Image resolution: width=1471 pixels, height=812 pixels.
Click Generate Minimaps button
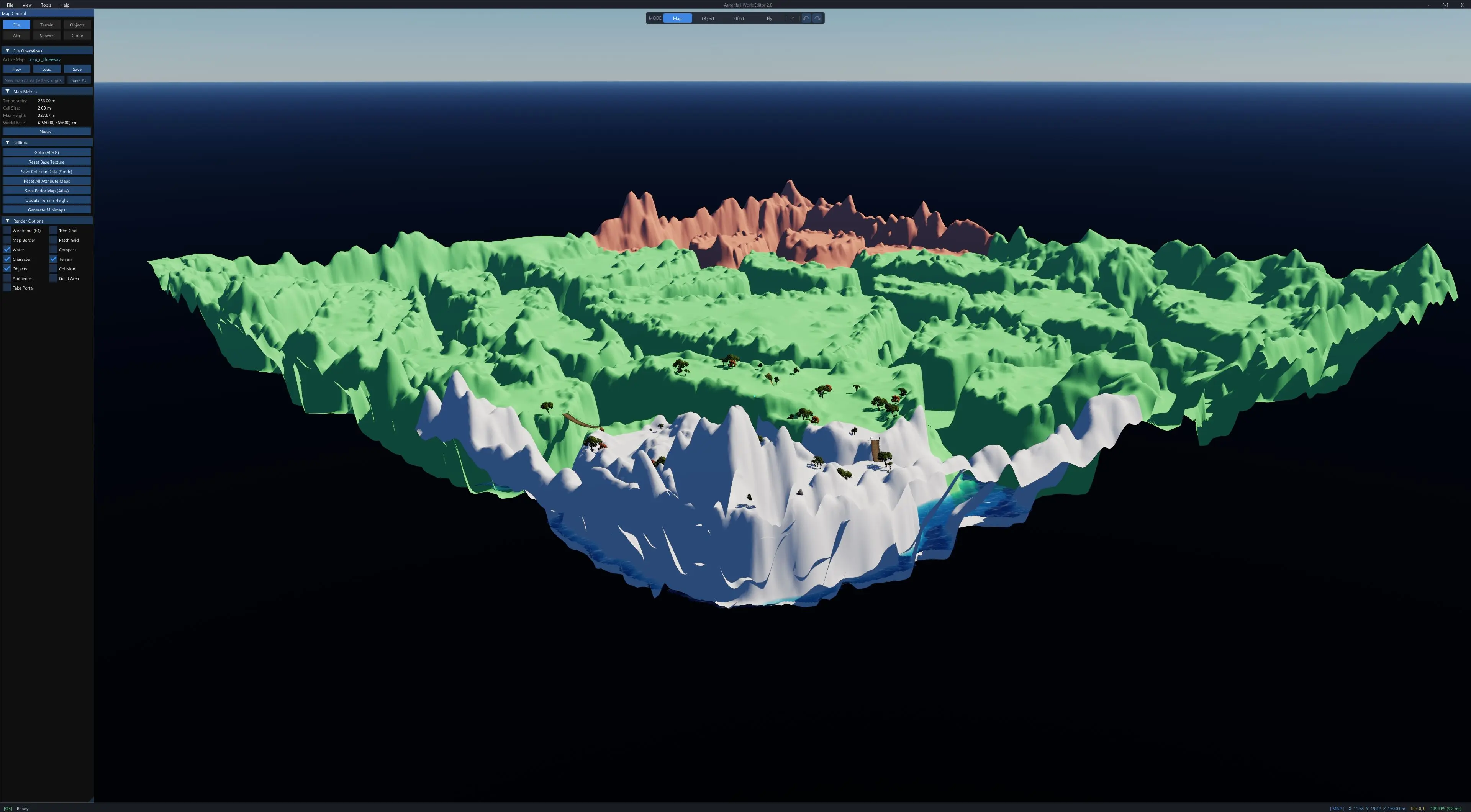(47, 210)
